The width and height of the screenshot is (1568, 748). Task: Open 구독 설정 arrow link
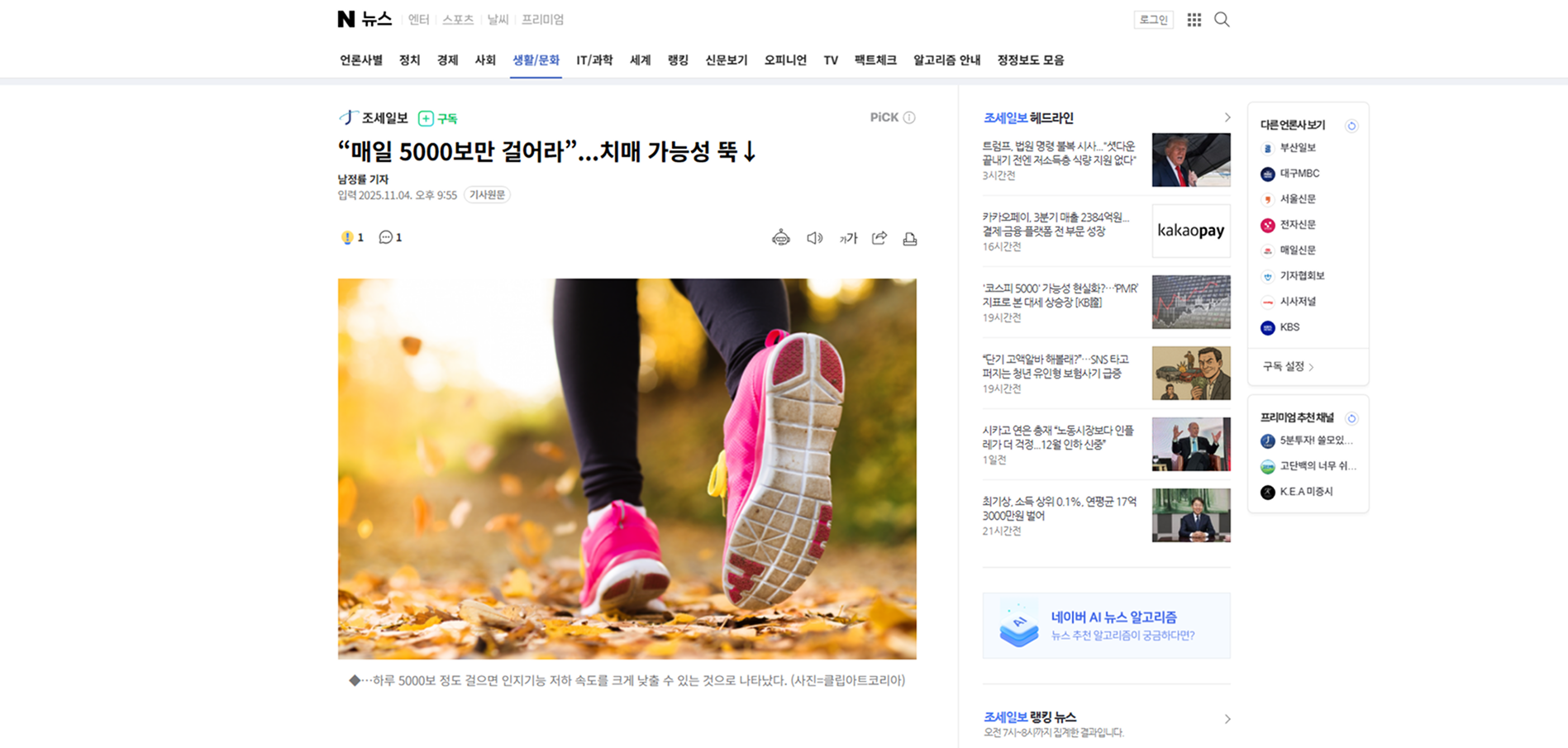click(x=1288, y=366)
